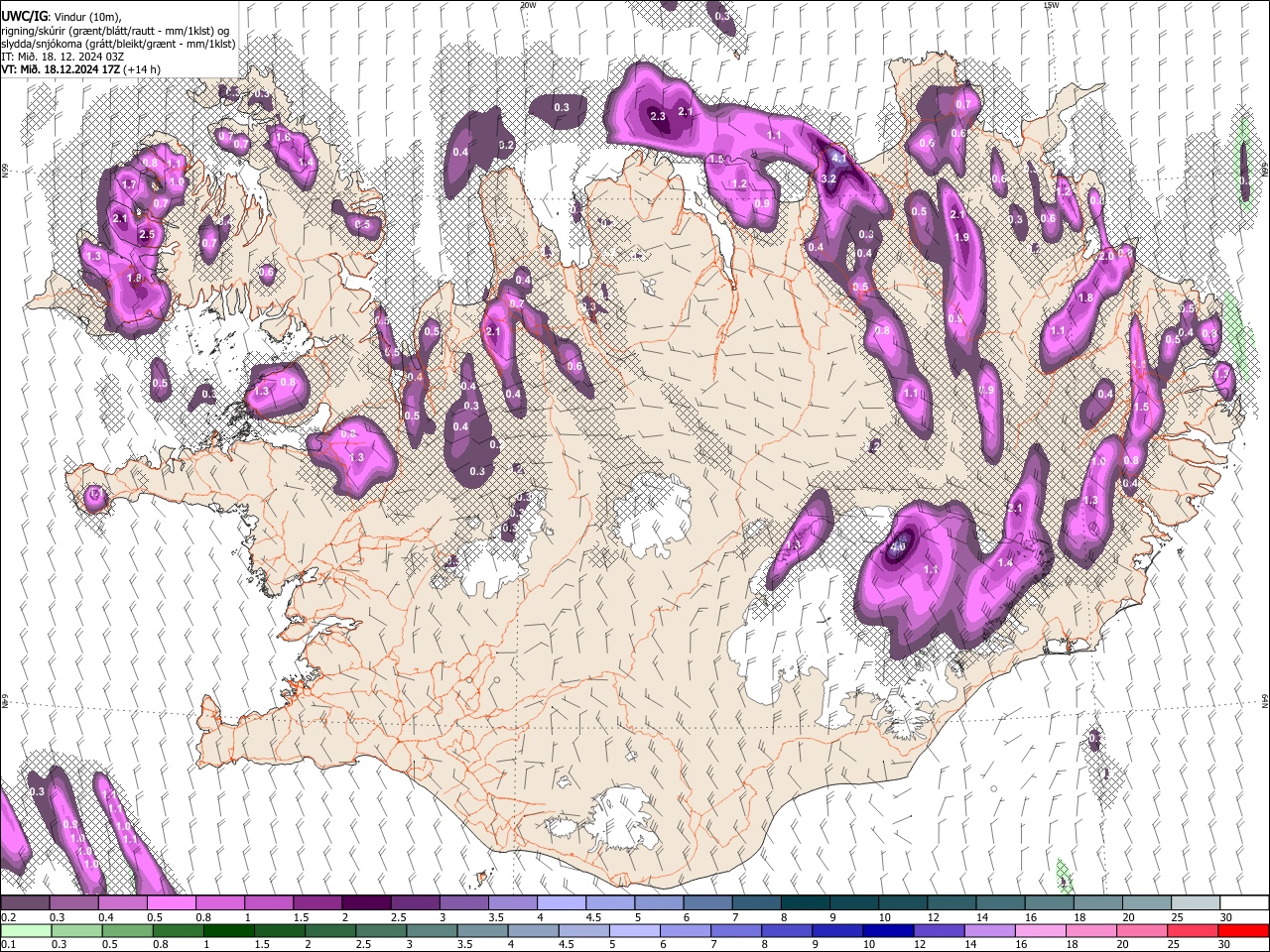Click the '30' label in upper legend
Screen dimensions: 1270x952
click(x=1226, y=917)
